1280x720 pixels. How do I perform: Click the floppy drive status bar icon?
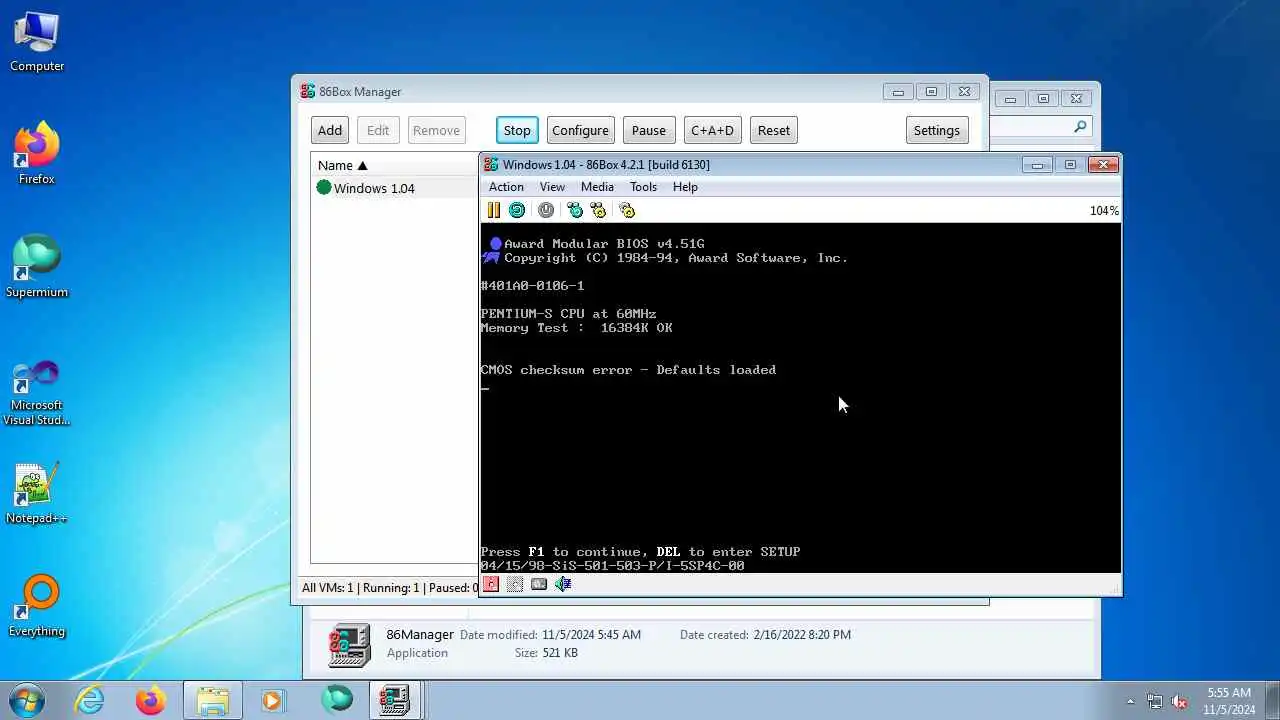point(491,584)
